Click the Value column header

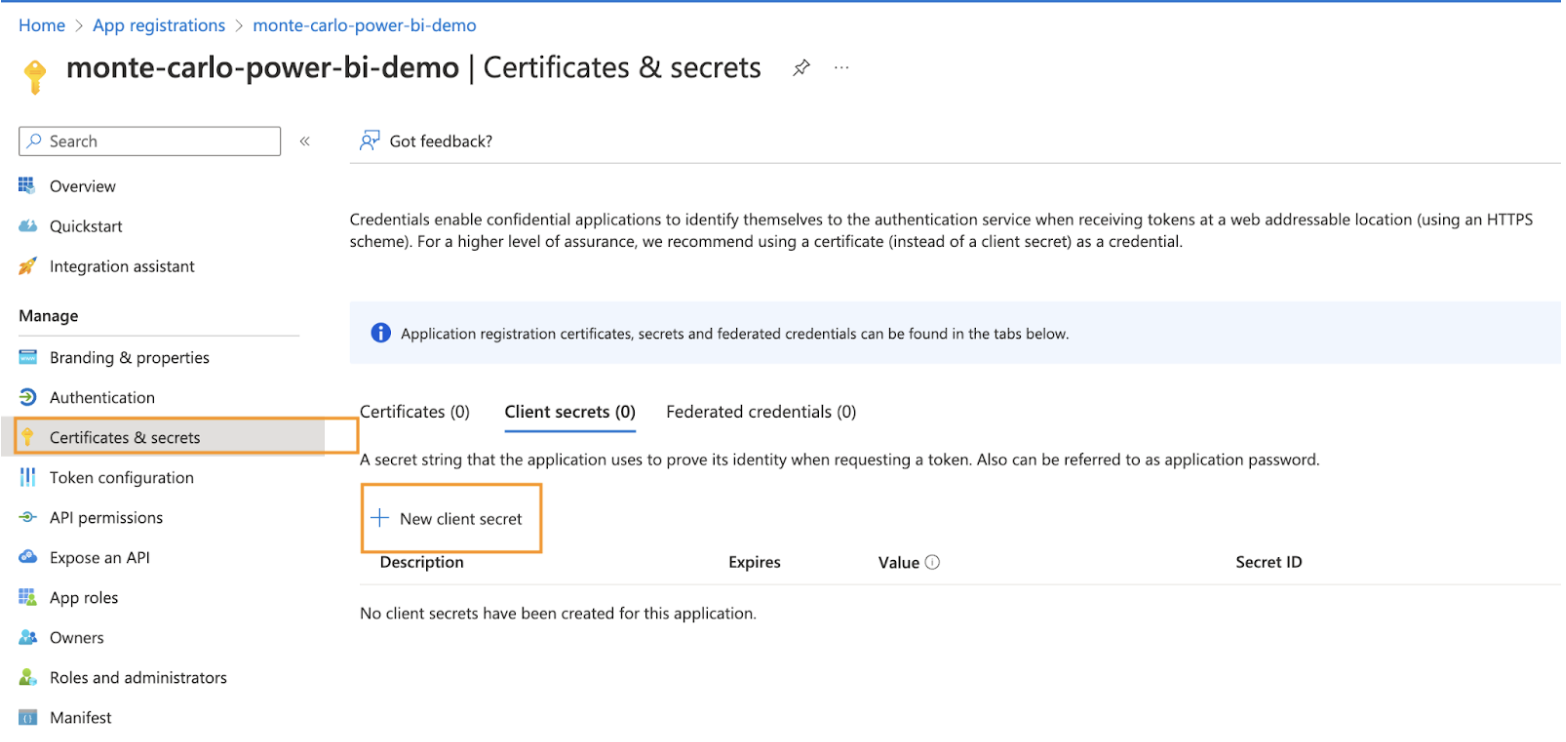click(898, 562)
